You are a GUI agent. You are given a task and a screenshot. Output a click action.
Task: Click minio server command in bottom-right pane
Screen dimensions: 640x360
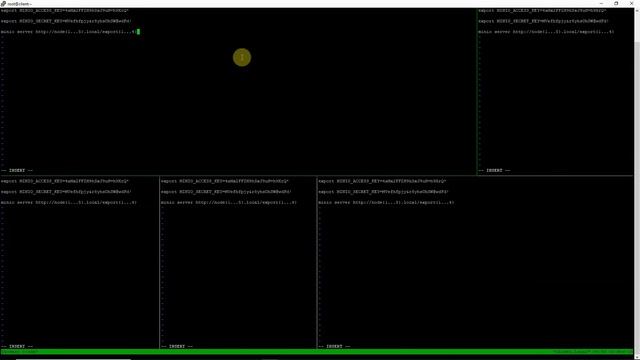(386, 202)
